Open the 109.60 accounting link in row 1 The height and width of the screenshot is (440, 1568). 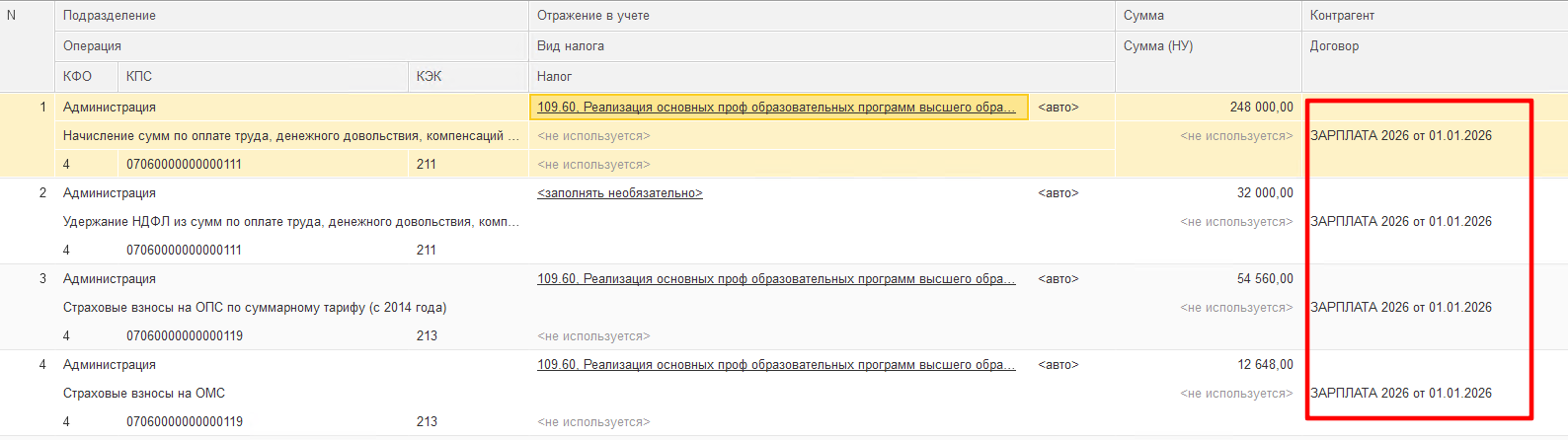click(x=775, y=108)
